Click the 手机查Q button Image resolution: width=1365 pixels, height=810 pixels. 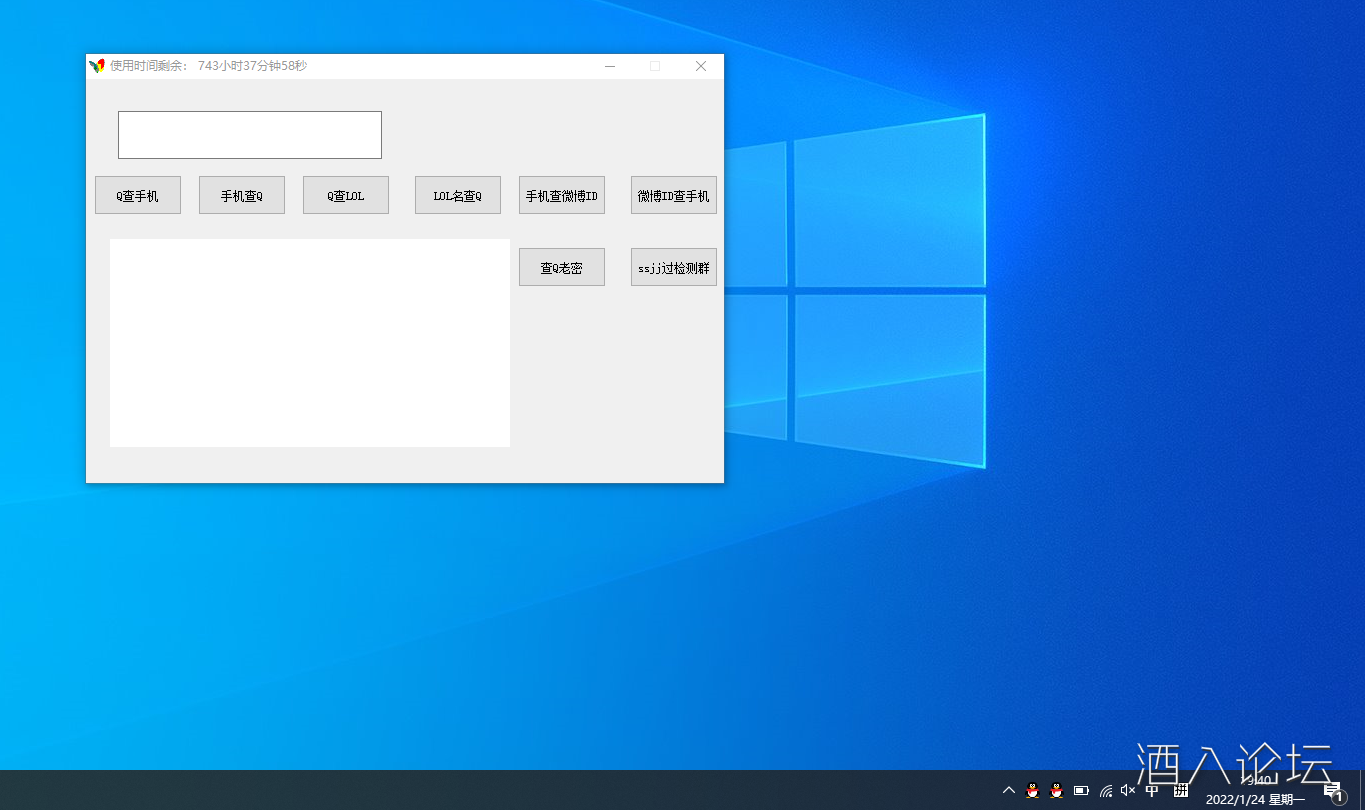pyautogui.click(x=242, y=195)
